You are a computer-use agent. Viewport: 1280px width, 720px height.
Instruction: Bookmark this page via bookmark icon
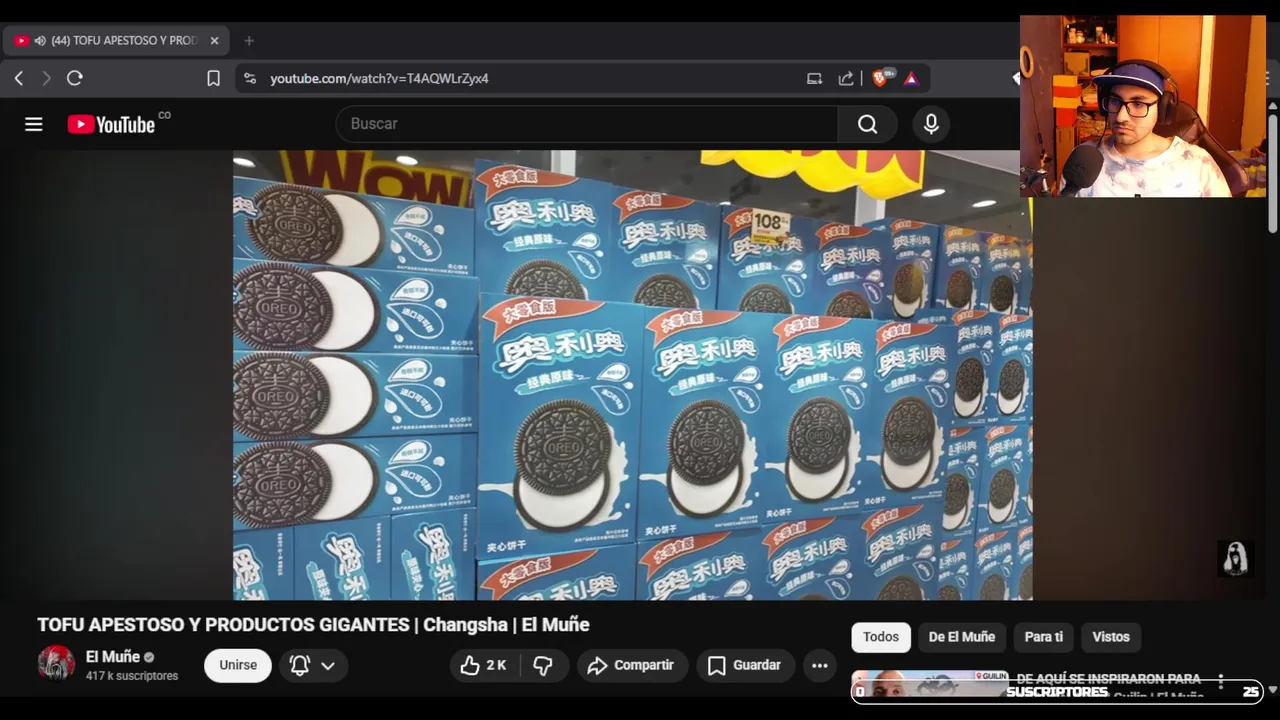point(213,78)
